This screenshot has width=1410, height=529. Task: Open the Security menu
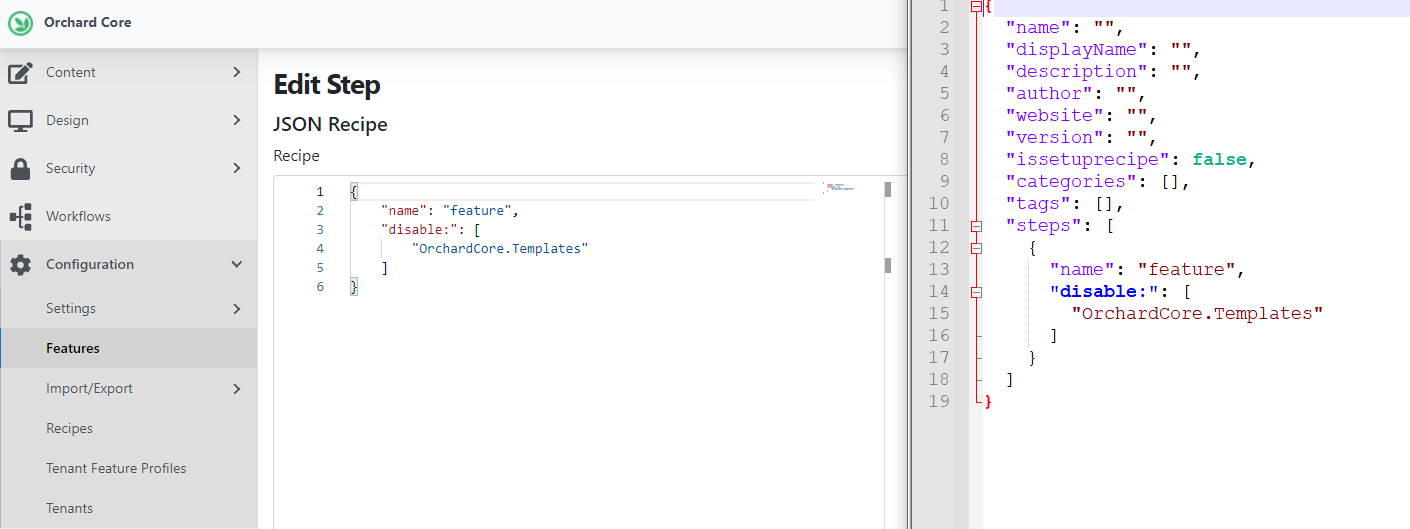point(128,168)
